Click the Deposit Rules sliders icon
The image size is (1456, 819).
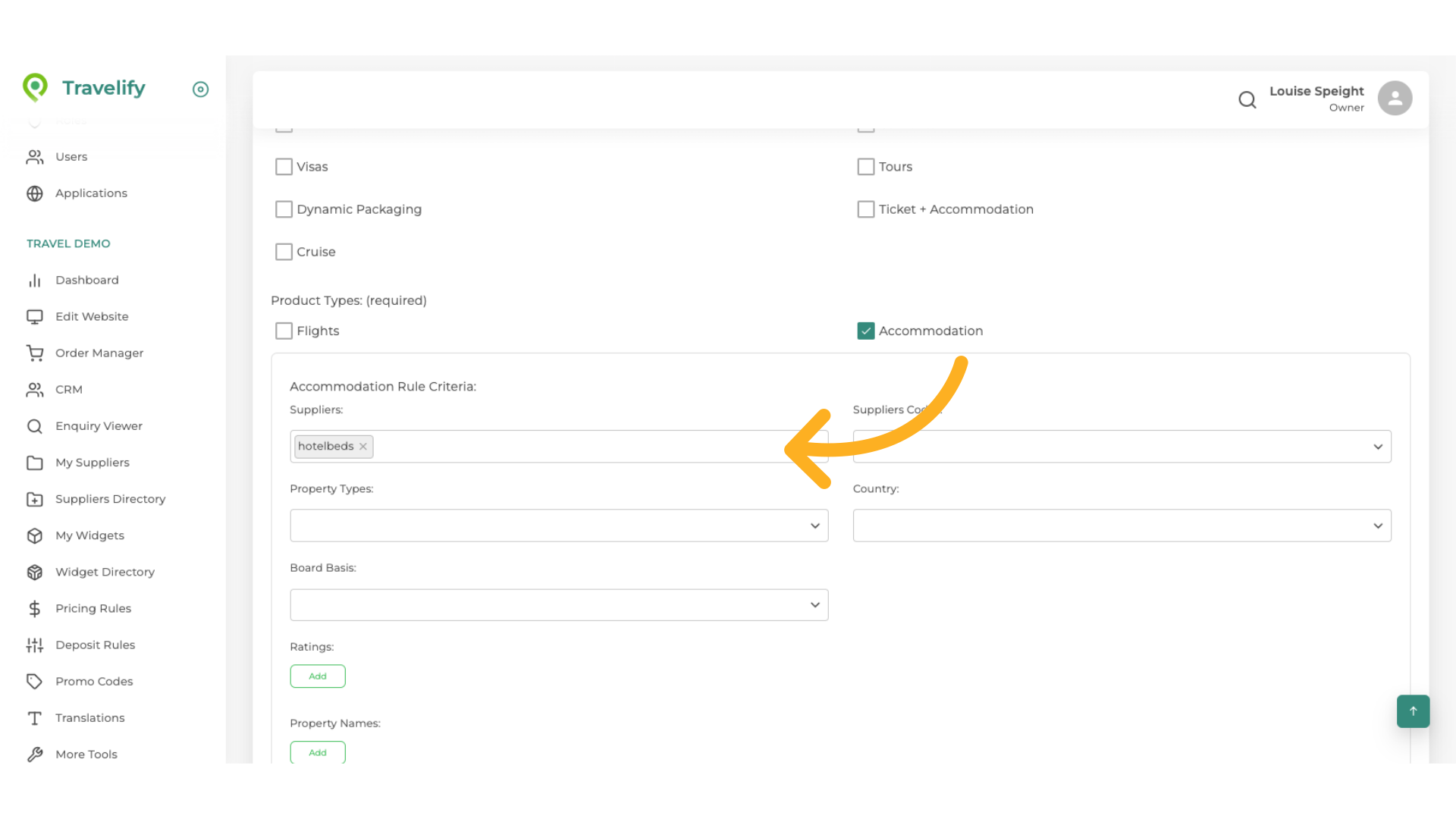[35, 645]
